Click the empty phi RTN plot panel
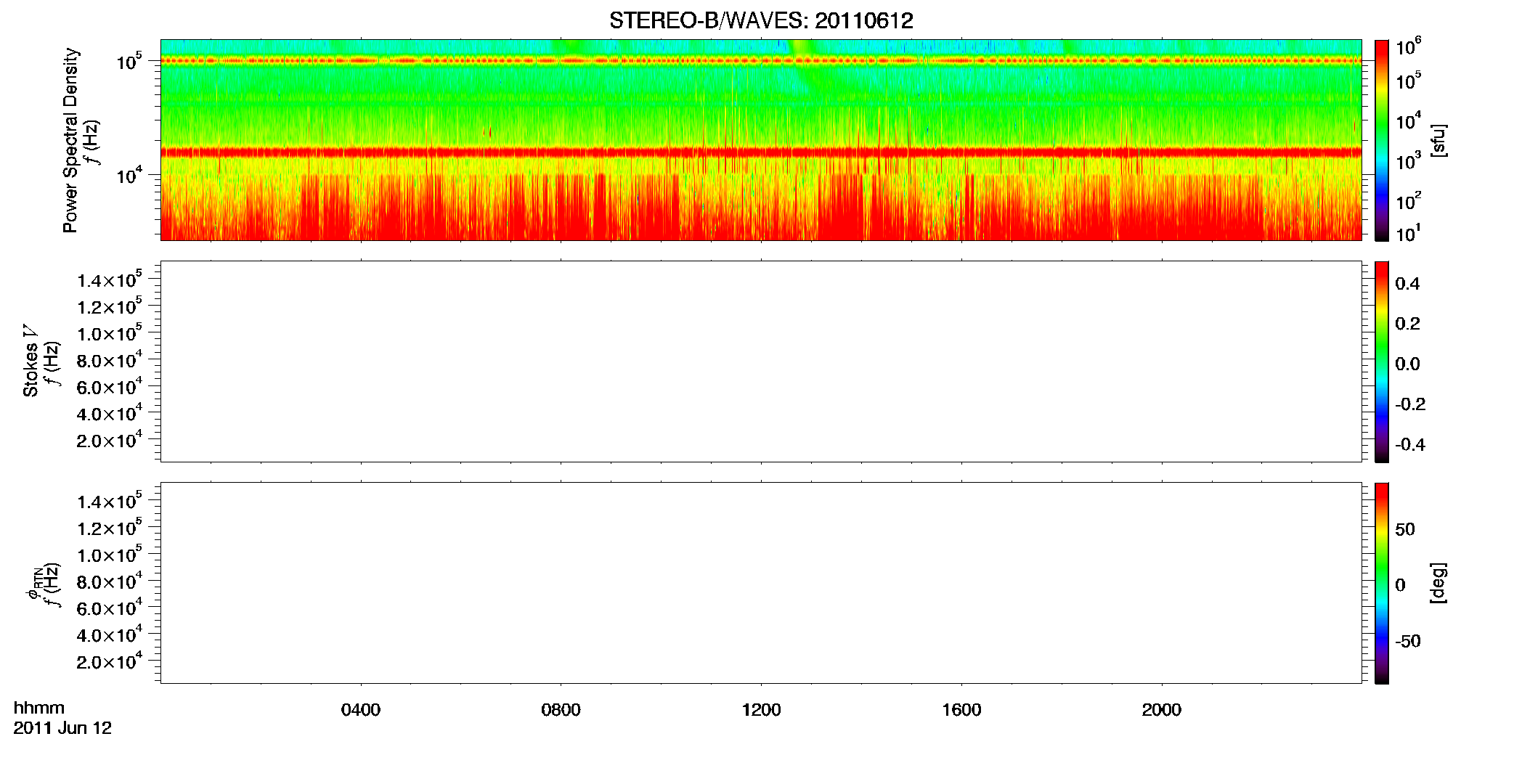 pos(761,583)
